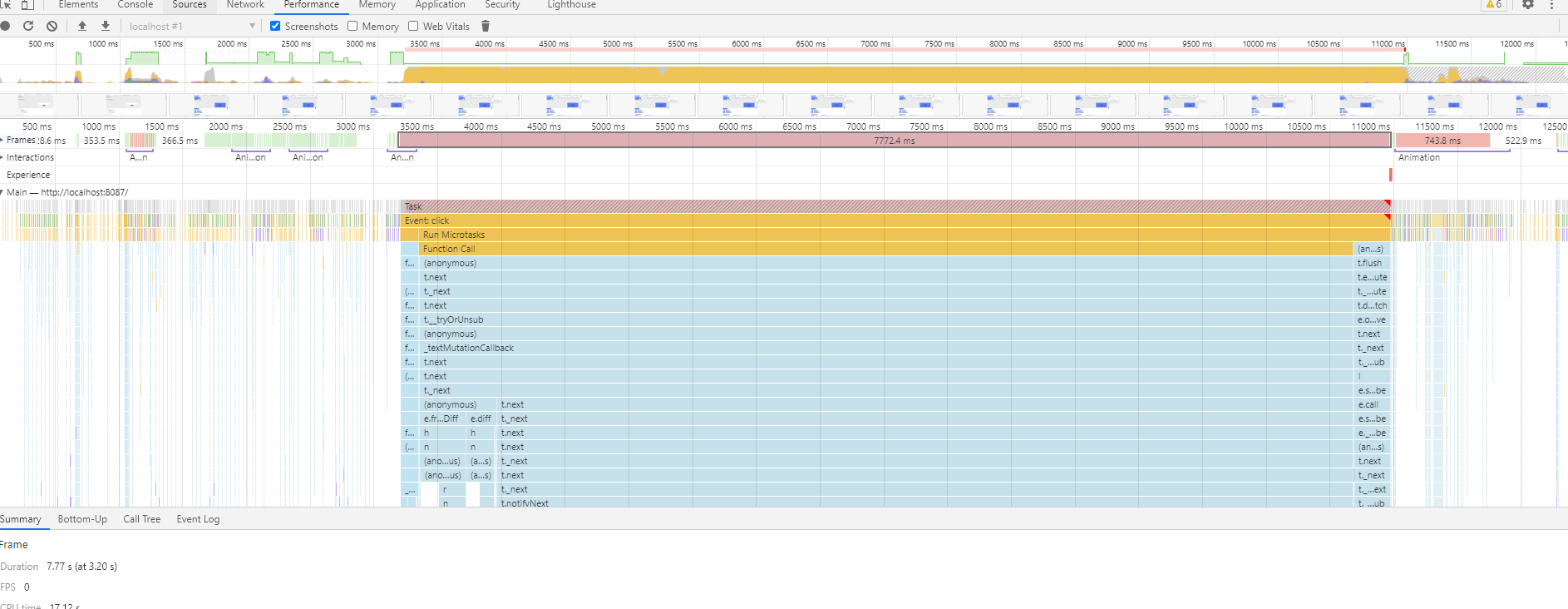Toggle the Screenshots checkbox

click(275, 26)
